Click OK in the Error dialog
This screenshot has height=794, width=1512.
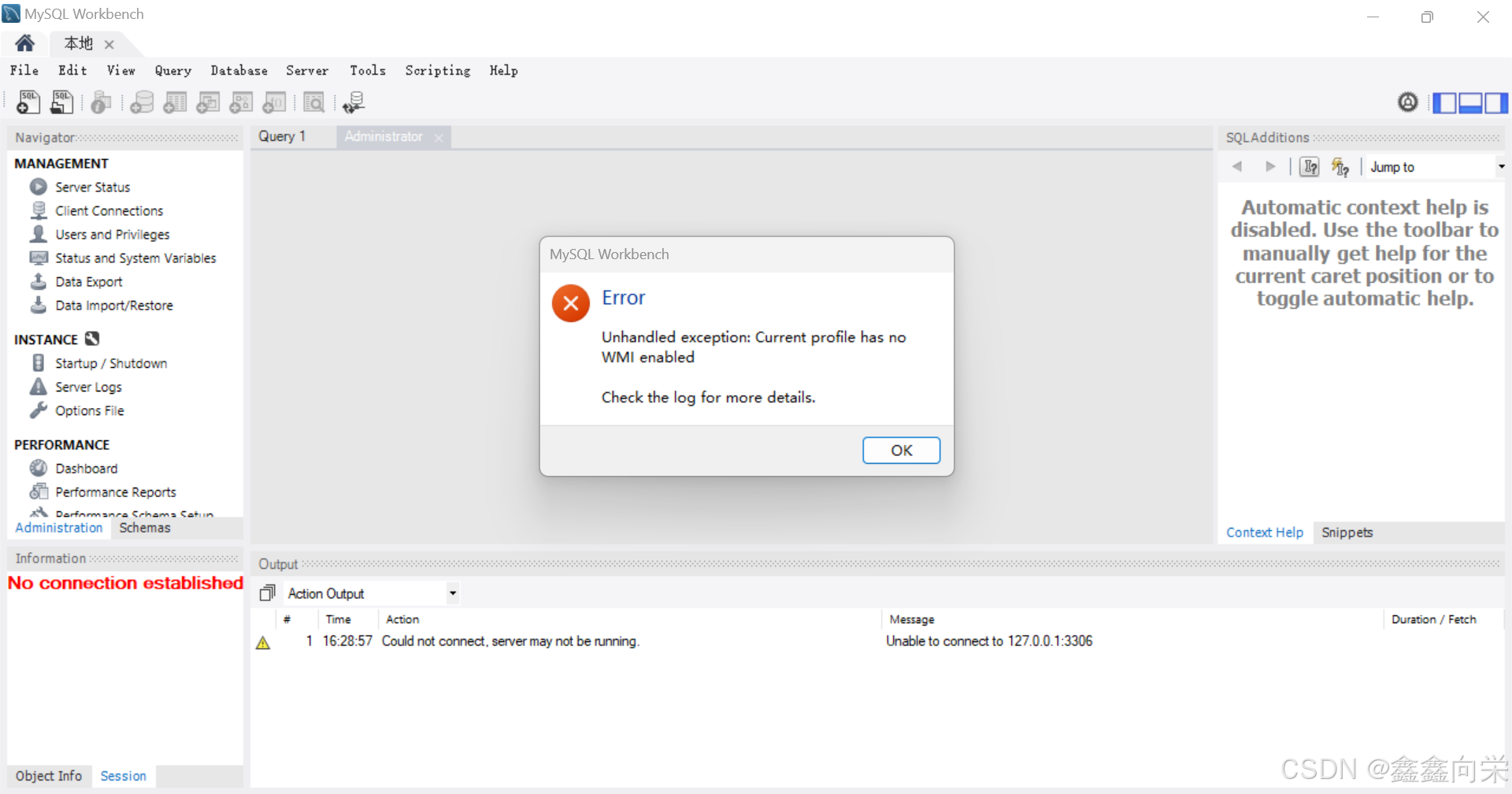[x=901, y=451]
